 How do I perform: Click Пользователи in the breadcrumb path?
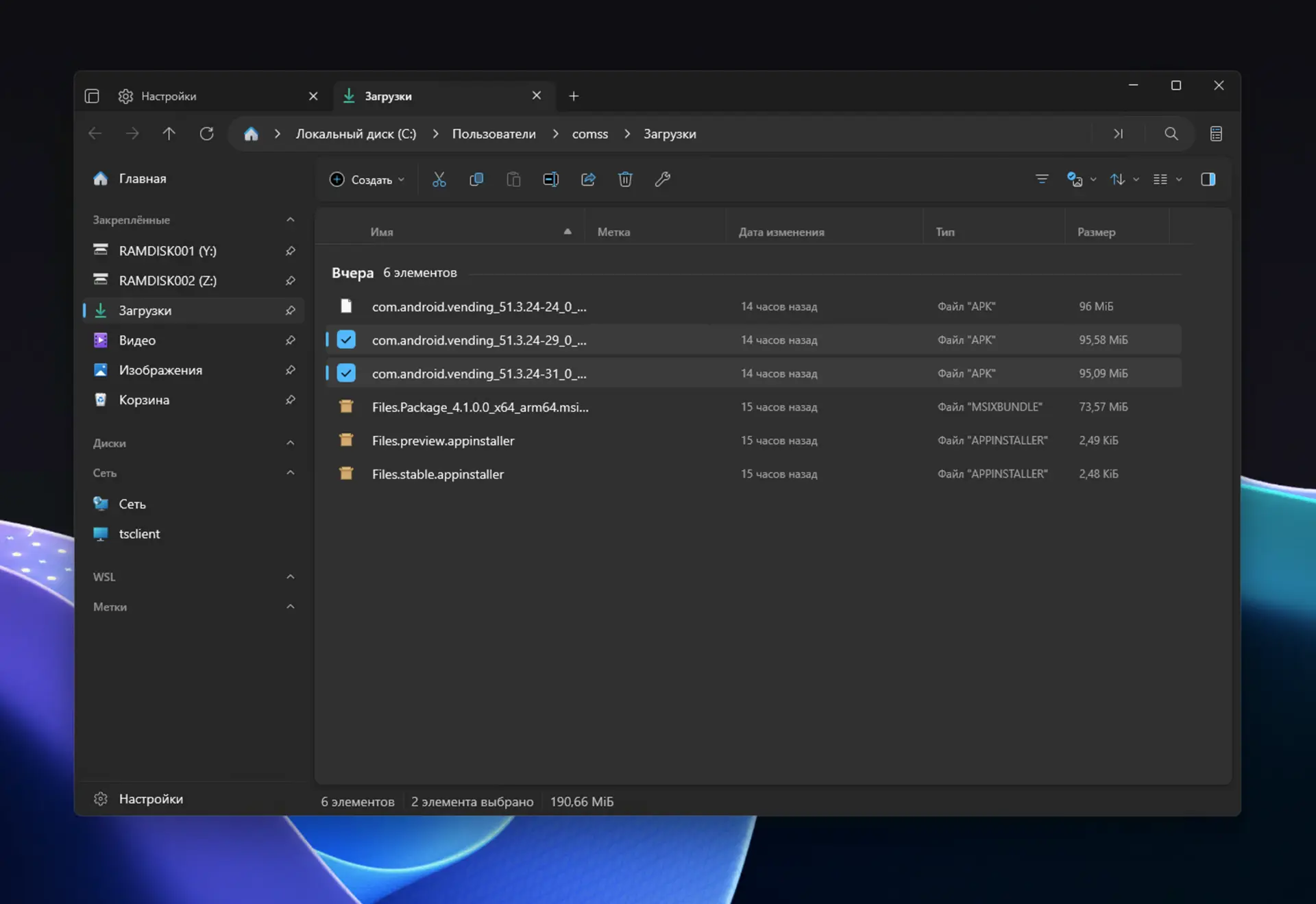tap(493, 134)
